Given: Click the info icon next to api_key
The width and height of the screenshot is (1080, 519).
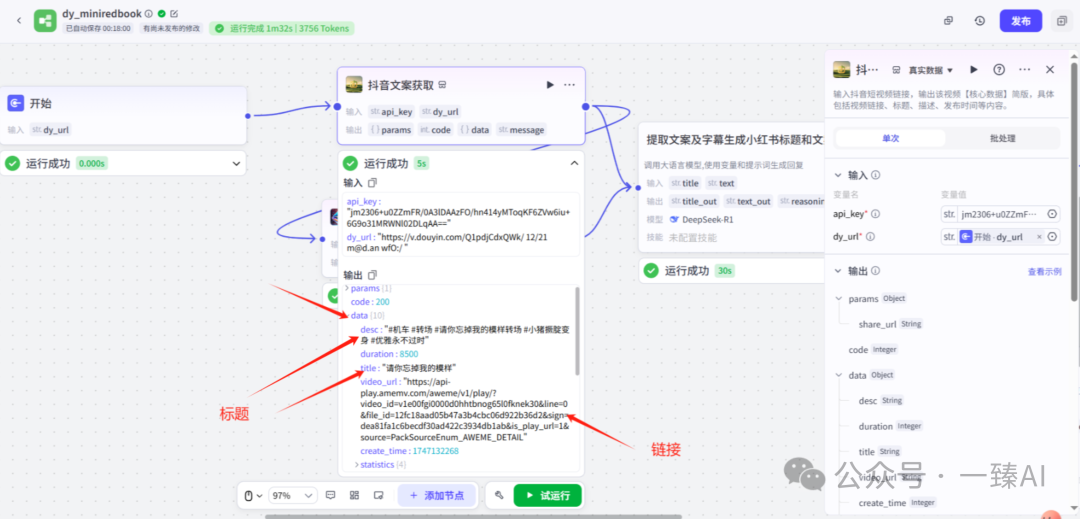Looking at the screenshot, I should coord(873,214).
